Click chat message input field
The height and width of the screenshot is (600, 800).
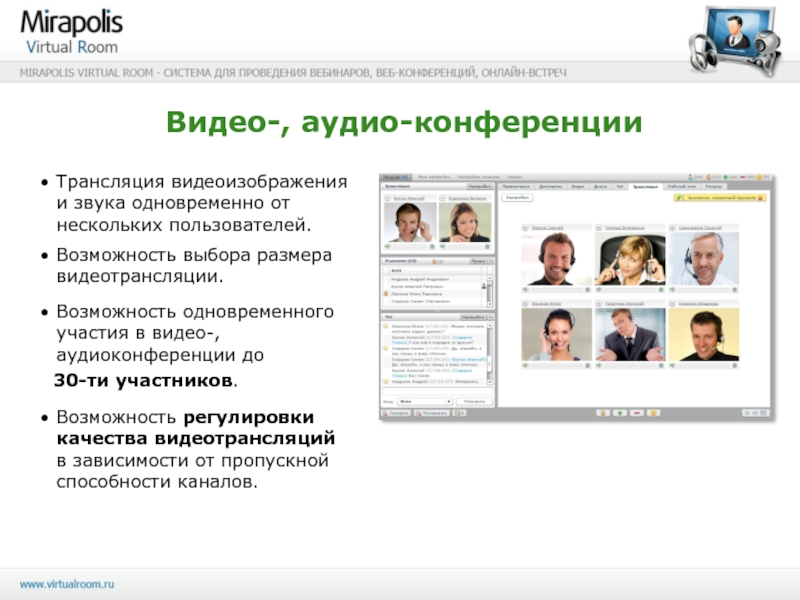pos(437,391)
